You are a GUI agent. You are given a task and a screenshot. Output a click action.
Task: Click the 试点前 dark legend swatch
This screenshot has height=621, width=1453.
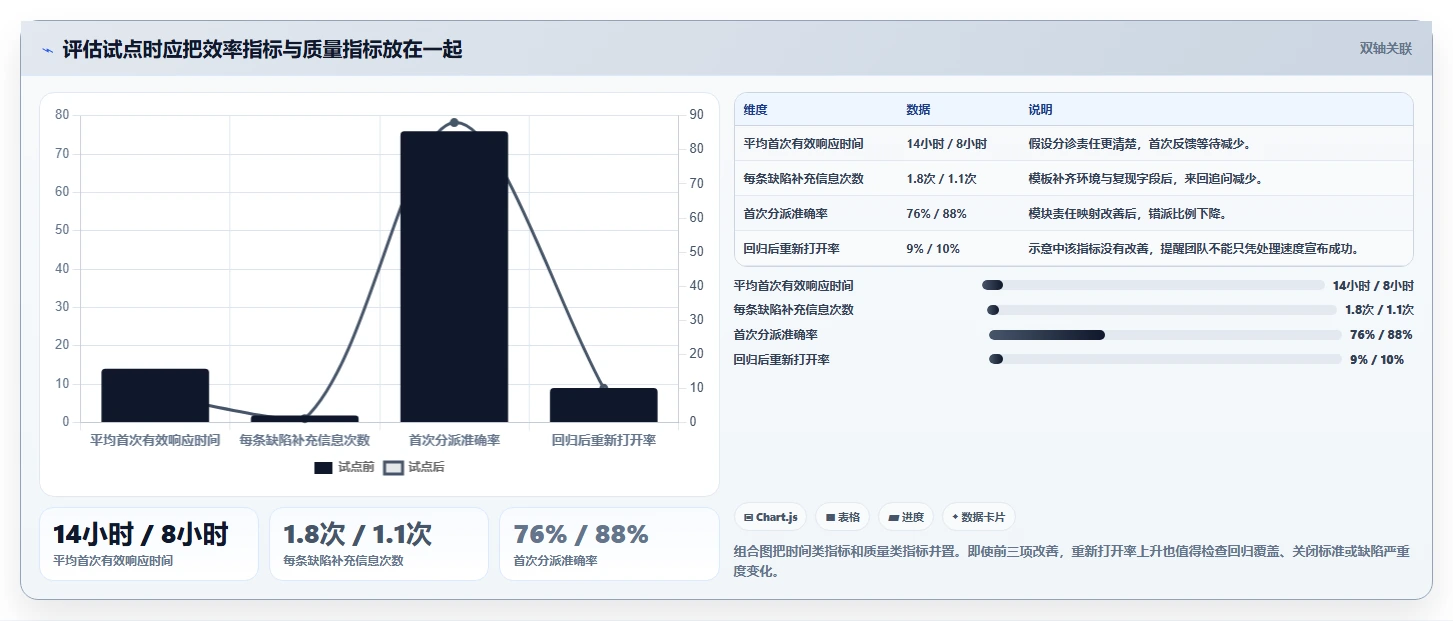pos(323,468)
